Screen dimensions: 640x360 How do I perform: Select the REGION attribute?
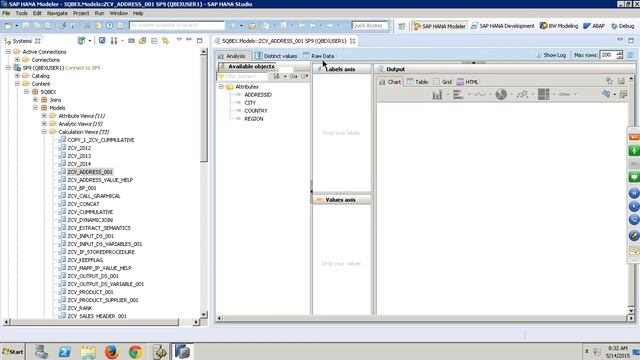coord(253,119)
